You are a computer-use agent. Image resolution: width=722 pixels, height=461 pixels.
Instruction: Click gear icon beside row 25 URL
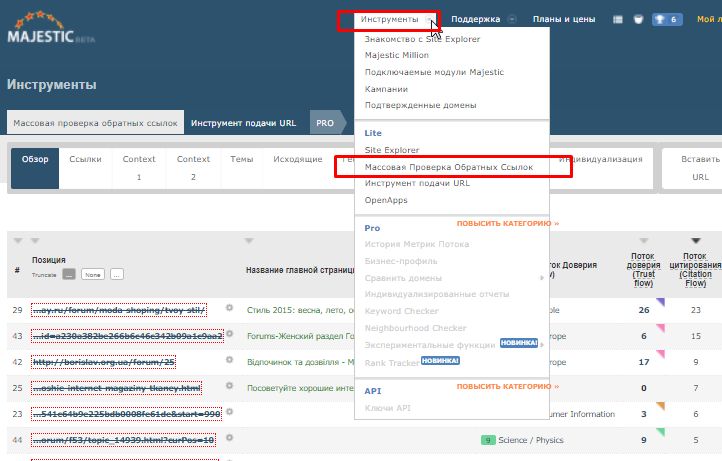tap(229, 387)
